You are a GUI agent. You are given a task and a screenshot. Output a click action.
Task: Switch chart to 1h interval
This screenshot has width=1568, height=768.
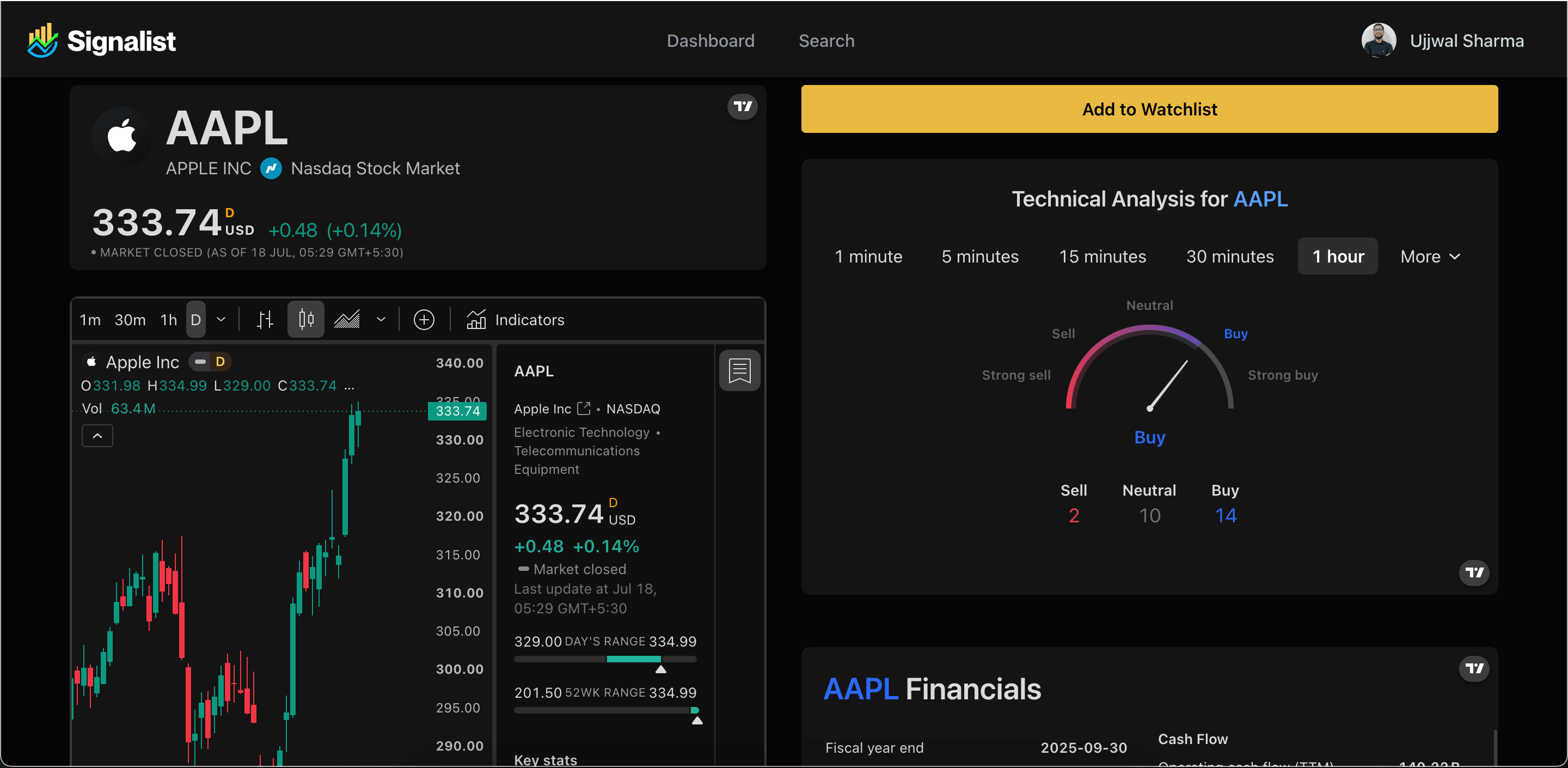[169, 320]
